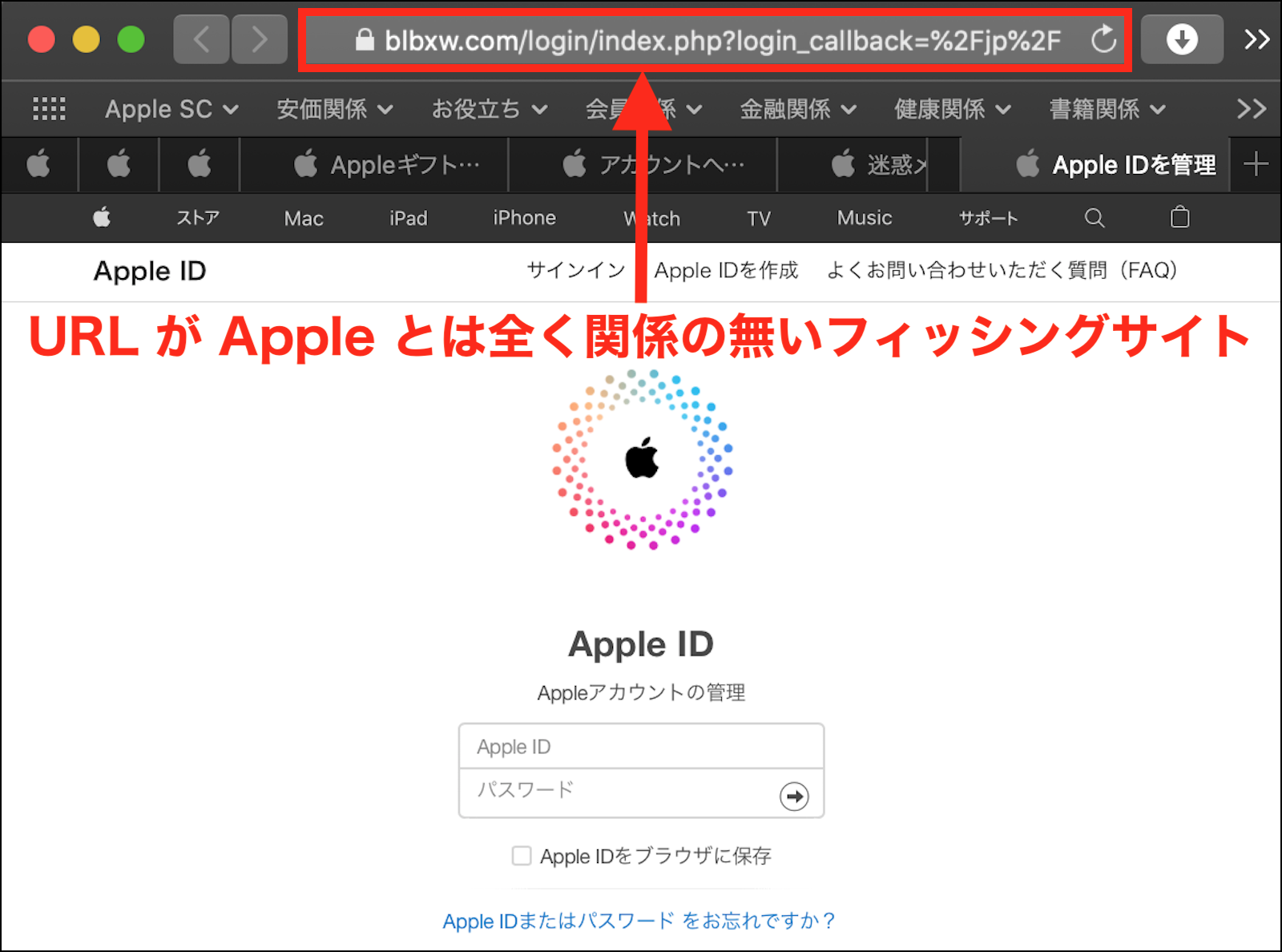Click the Apple ID text field

coord(641,746)
